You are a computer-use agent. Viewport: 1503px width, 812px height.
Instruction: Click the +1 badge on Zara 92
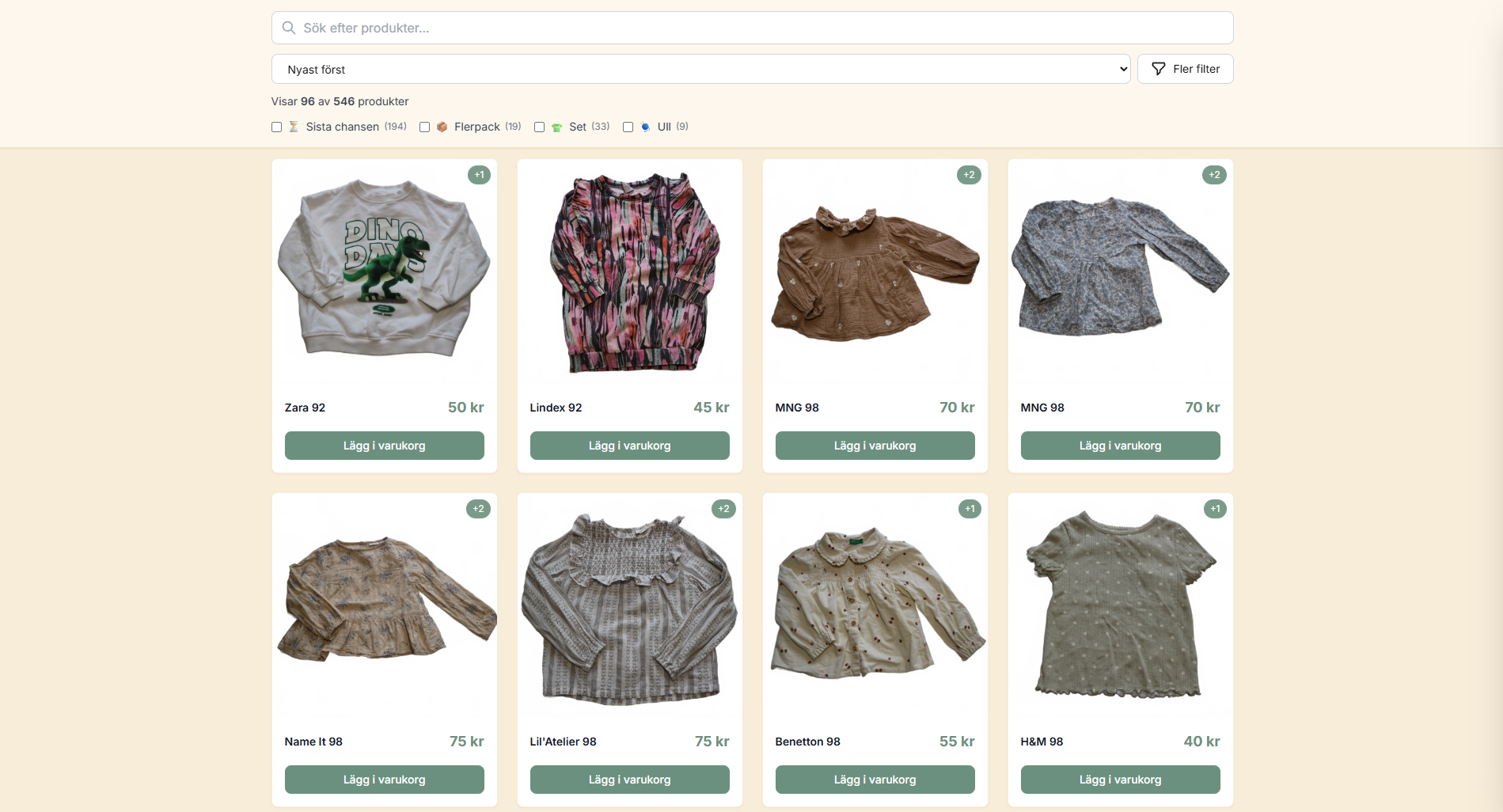tap(479, 175)
